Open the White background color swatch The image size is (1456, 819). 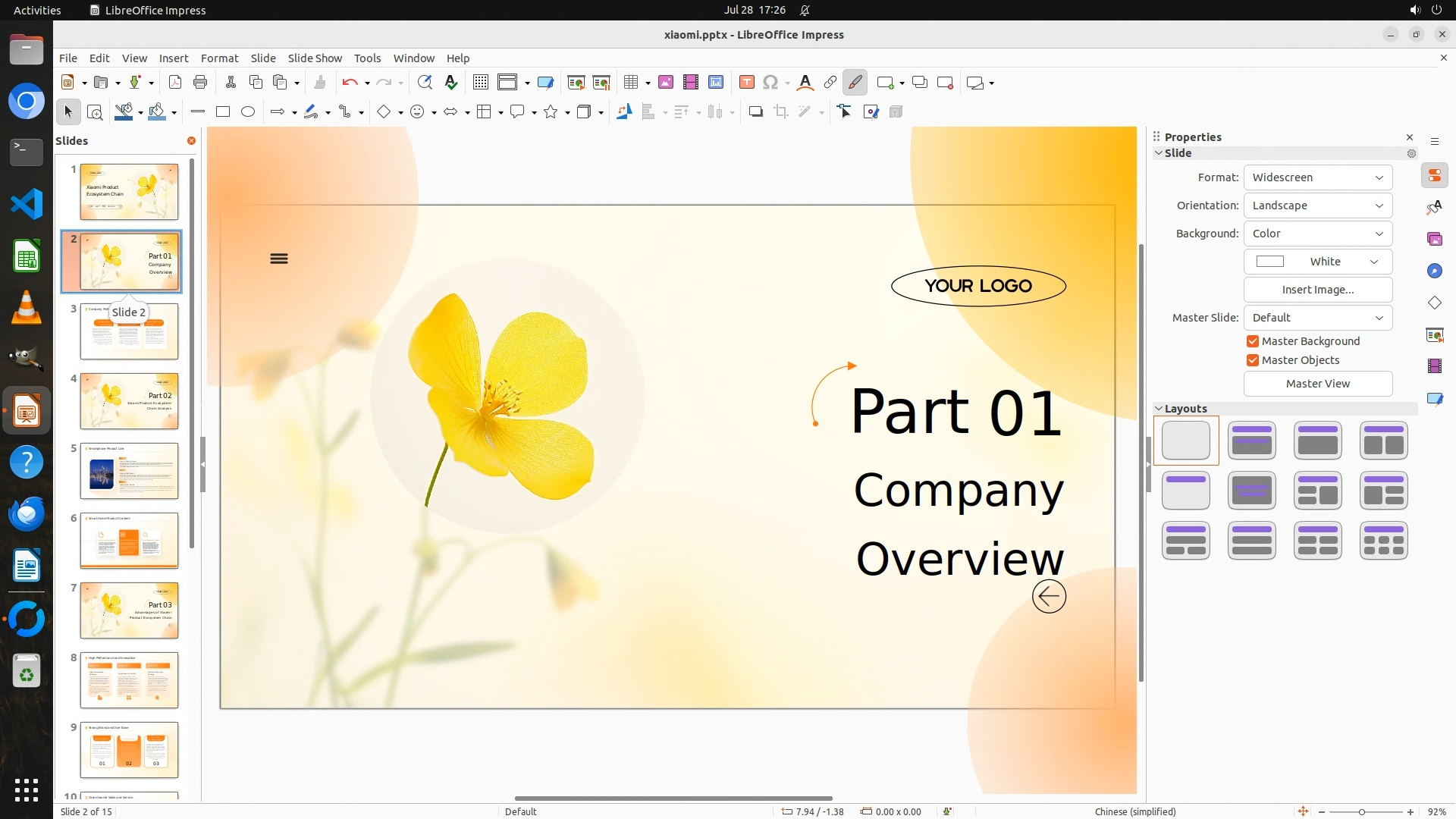click(1317, 262)
